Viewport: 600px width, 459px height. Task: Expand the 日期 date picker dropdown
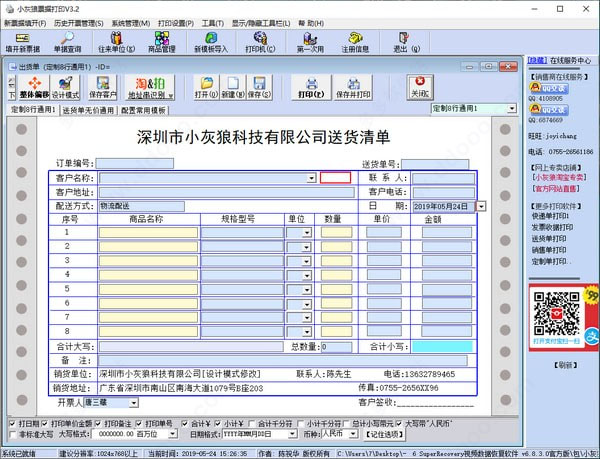[x=481, y=206]
